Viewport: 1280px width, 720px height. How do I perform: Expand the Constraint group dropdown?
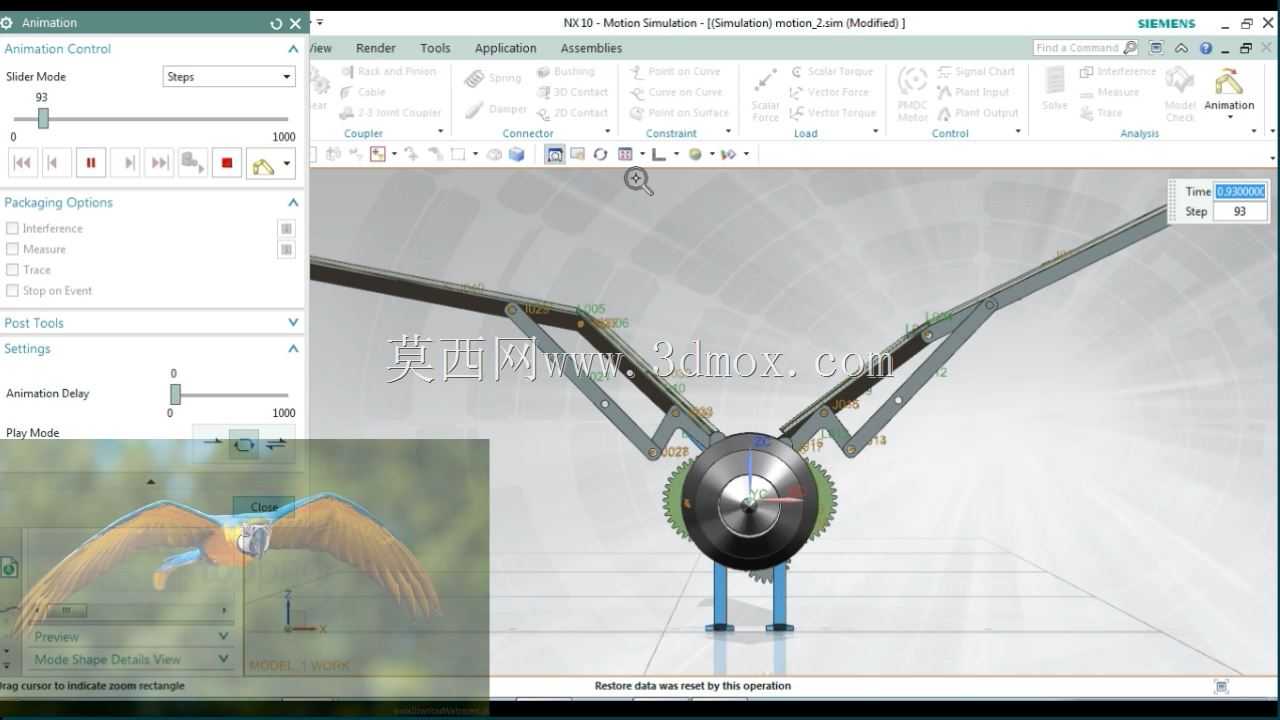tap(727, 132)
